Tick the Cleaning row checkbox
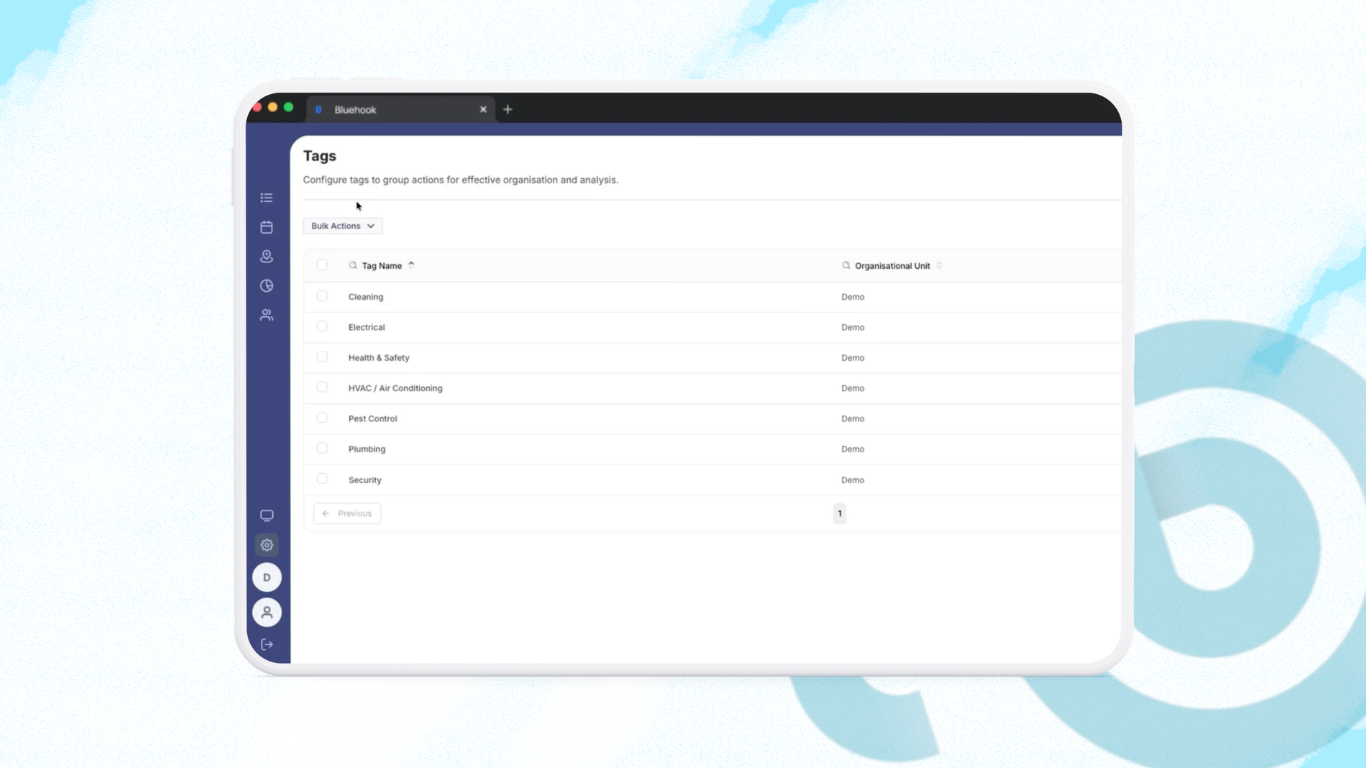Screen dimensions: 1366x768 (x=322, y=296)
